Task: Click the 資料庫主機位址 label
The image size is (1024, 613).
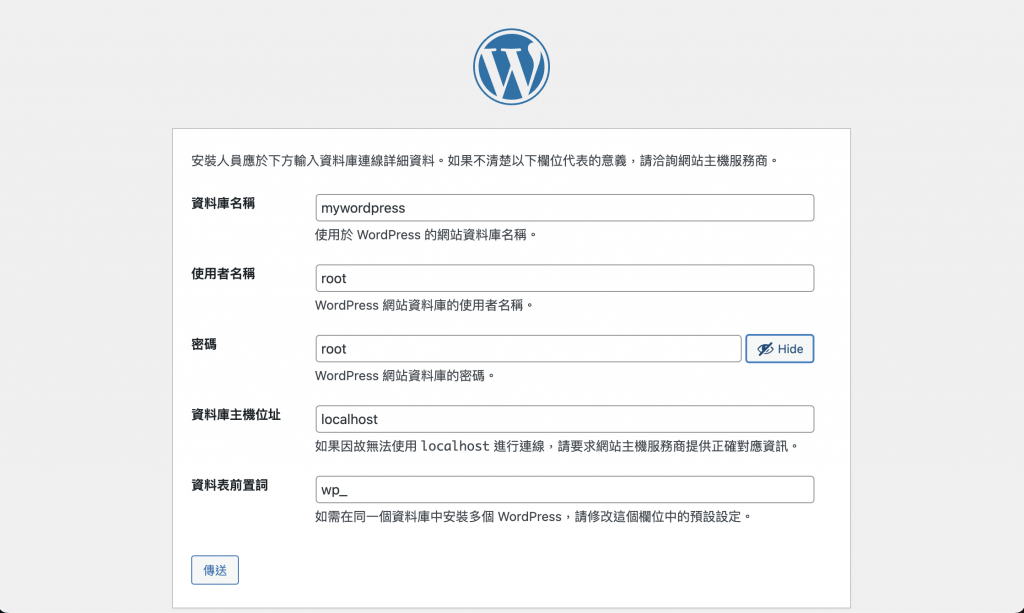Action: 236,415
